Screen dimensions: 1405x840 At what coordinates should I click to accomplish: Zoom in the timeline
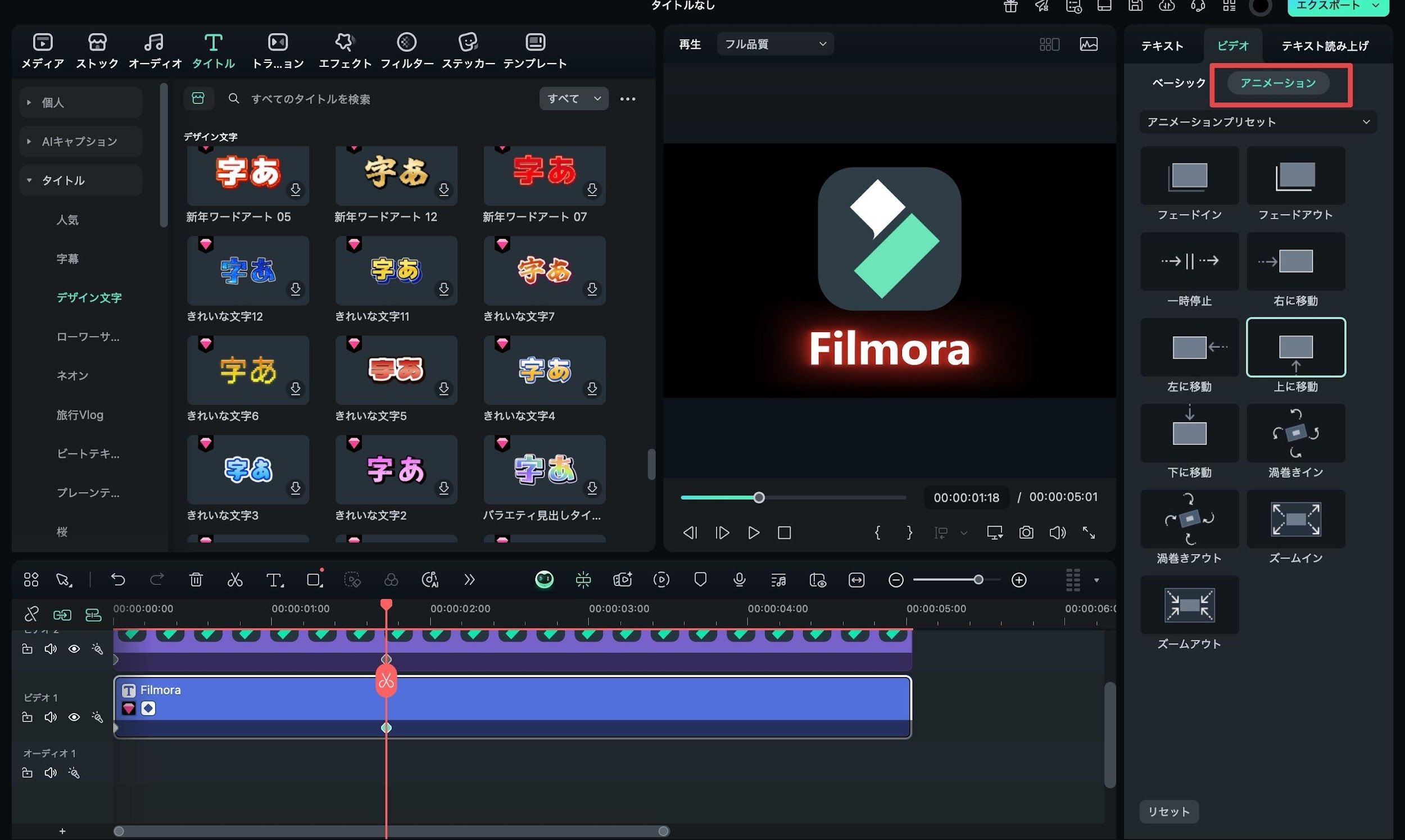[x=1019, y=580]
